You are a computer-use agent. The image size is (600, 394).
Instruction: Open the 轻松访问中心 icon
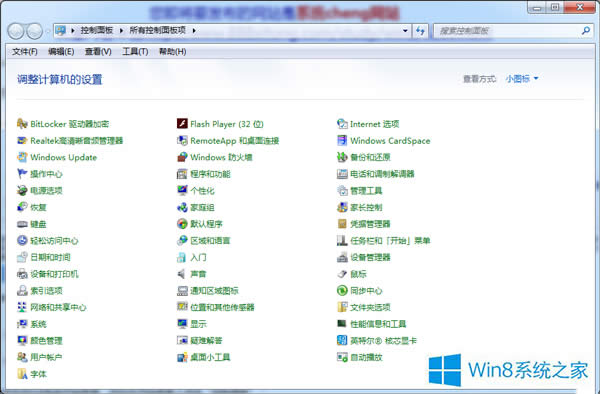tap(22, 240)
